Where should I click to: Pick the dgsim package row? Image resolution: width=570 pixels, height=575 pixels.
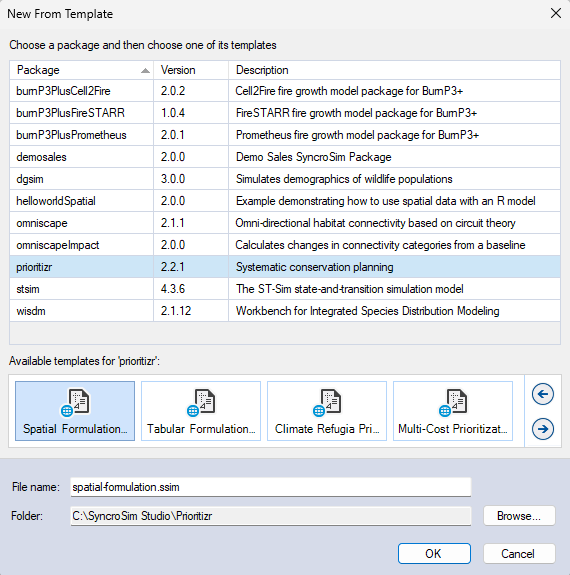point(285,179)
